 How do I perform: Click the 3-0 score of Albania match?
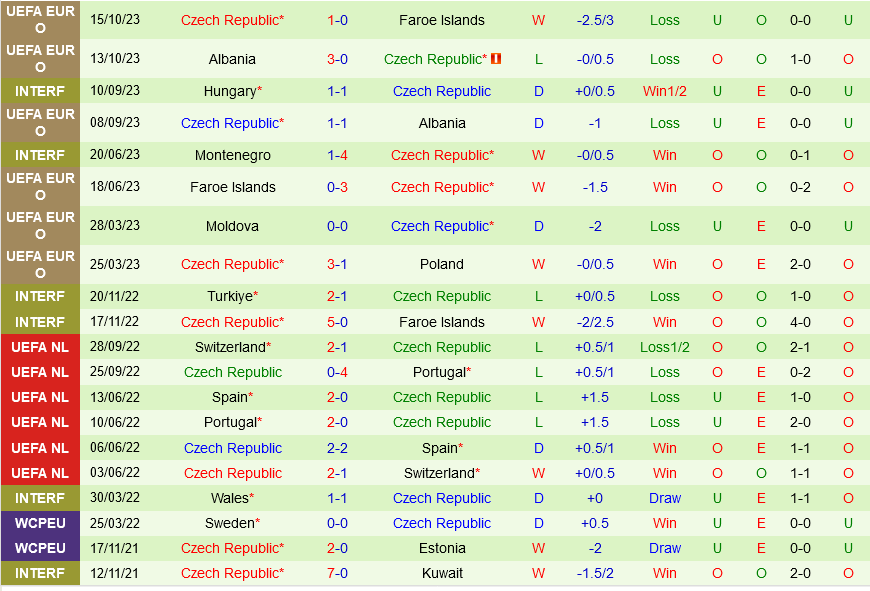(337, 59)
